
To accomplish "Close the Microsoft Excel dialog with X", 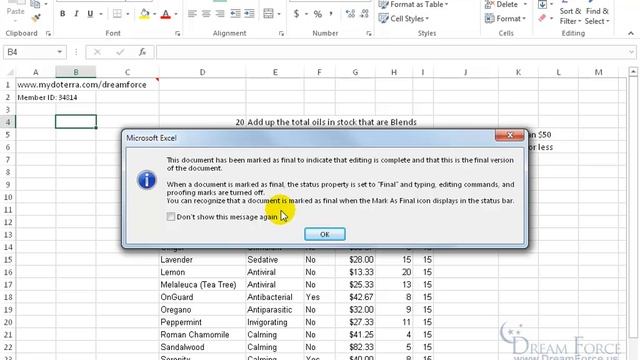I will click(509, 135).
